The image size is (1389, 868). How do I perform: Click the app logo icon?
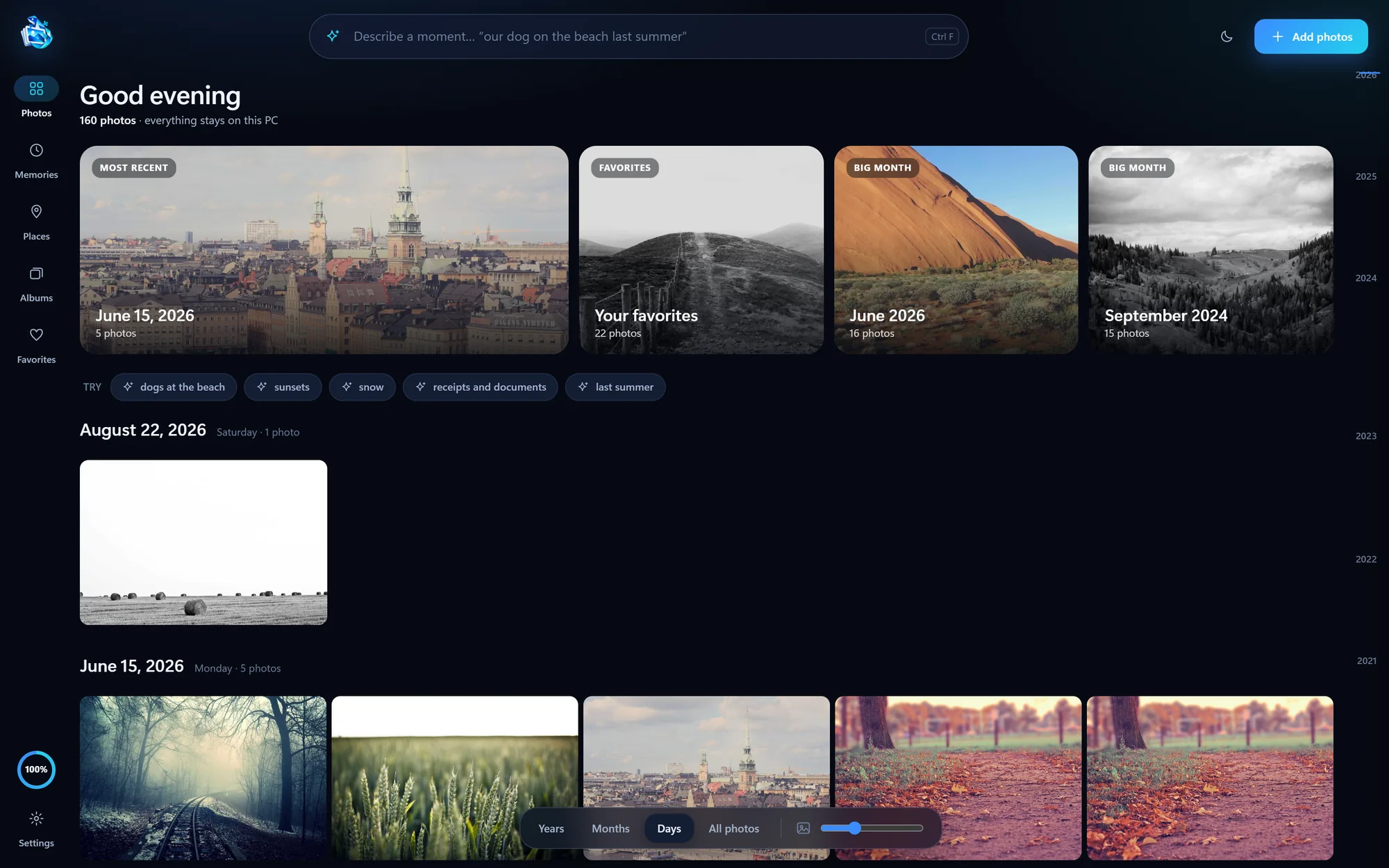pyautogui.click(x=36, y=33)
